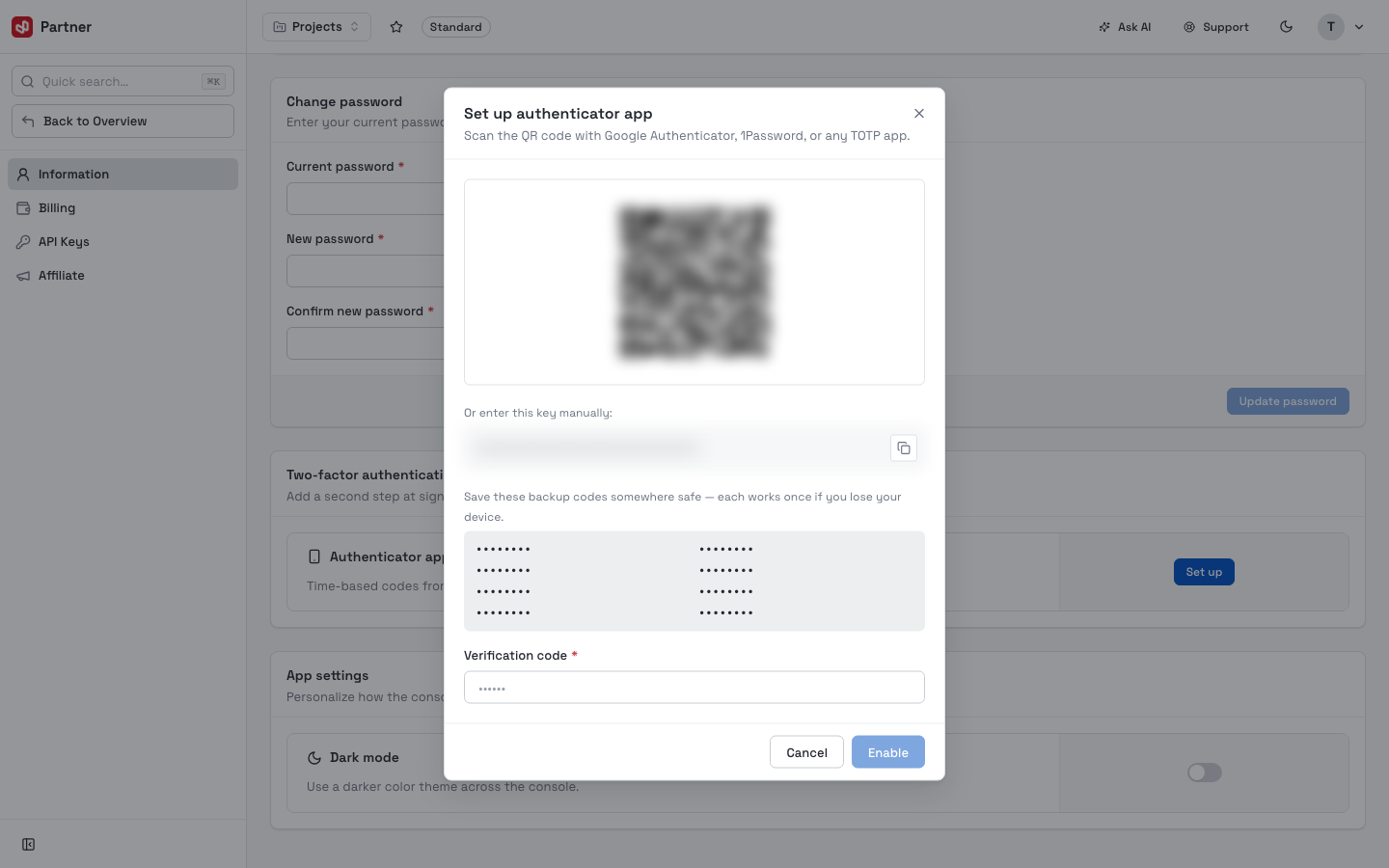Star this page as favorite
Screen dimensions: 1389x868
tap(396, 27)
